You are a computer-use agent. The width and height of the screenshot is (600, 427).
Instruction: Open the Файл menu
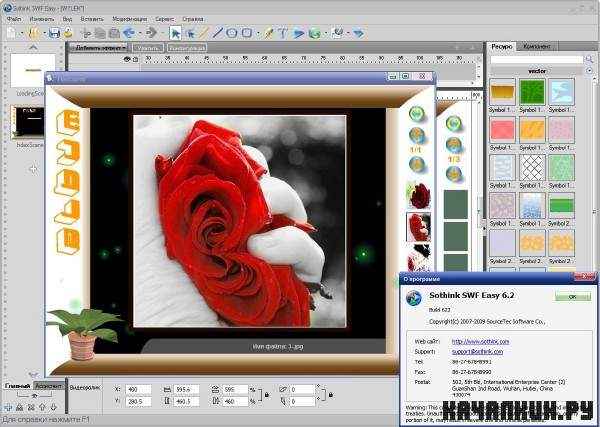(x=13, y=19)
